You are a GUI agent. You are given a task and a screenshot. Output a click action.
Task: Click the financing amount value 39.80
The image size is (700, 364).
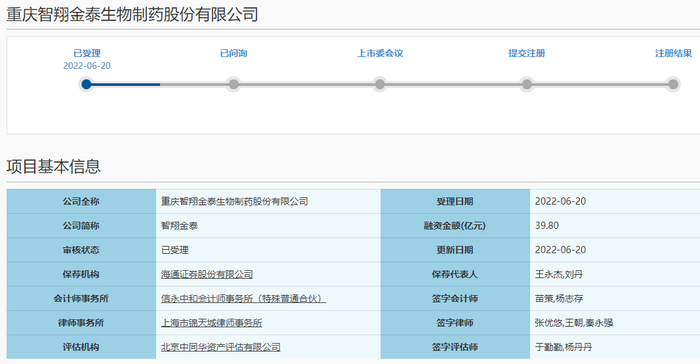[x=547, y=226]
